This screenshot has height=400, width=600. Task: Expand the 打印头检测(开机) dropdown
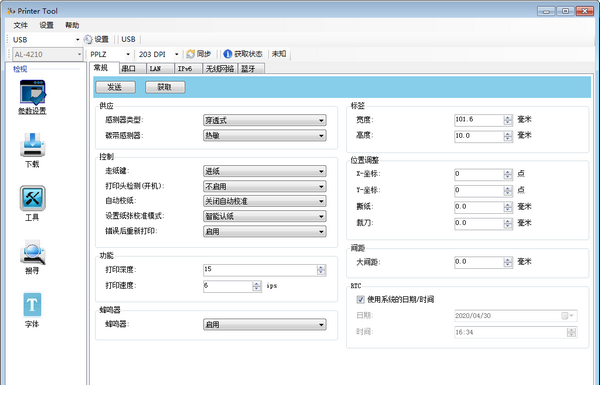265,186
